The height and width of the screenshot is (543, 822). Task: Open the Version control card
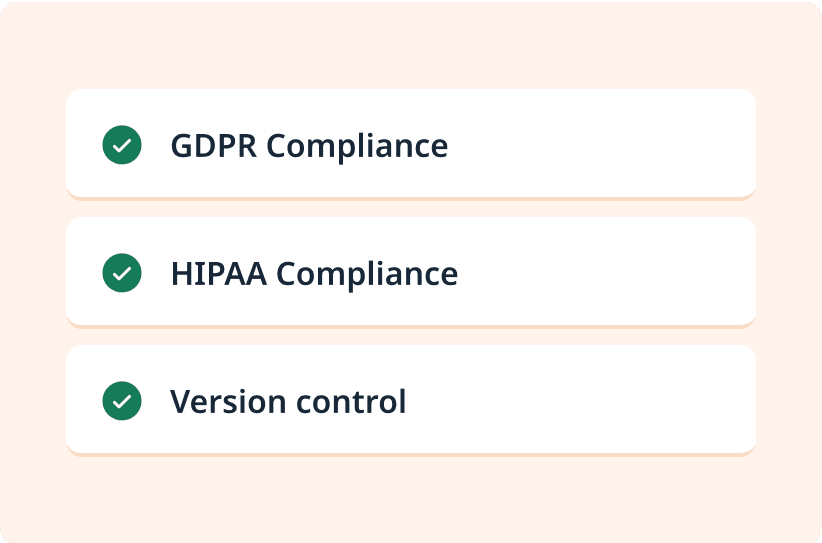tap(411, 400)
